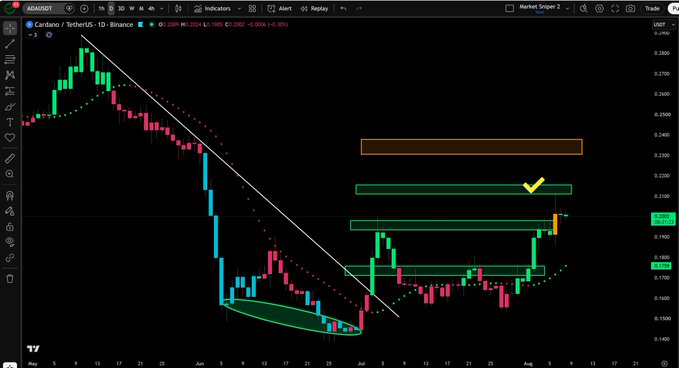Open the user profile menu avatar
Viewport: 679px width, 368px height.
[10, 8]
